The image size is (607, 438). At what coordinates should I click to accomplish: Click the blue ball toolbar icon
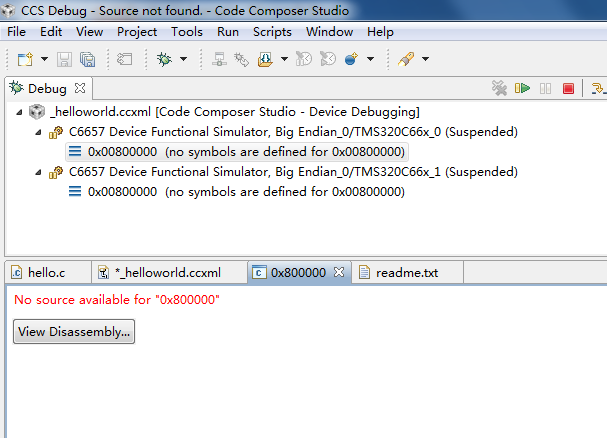(351, 59)
